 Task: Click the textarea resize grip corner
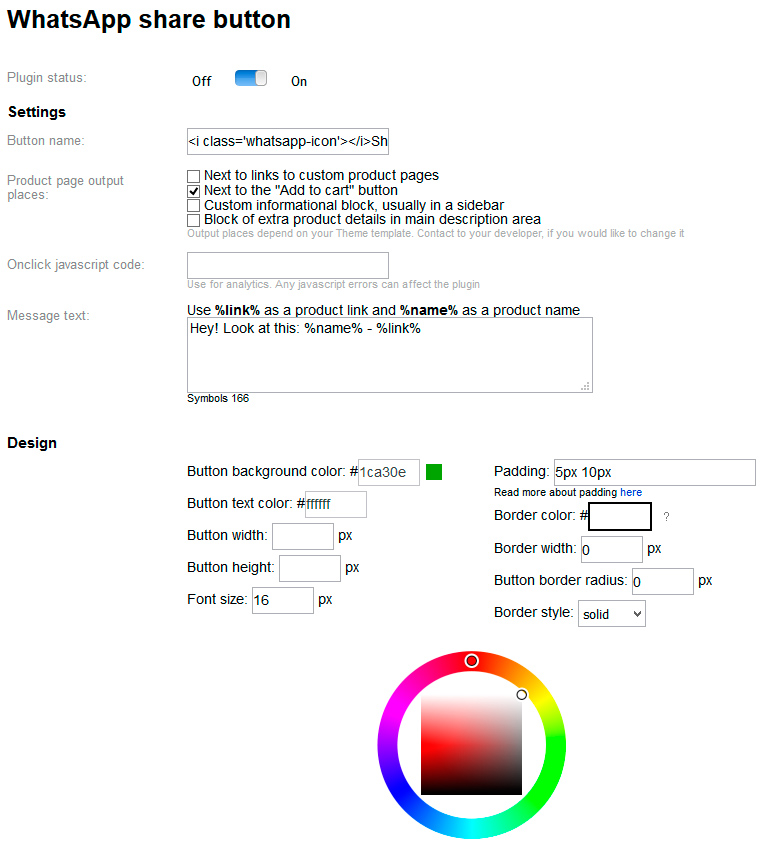tap(585, 386)
